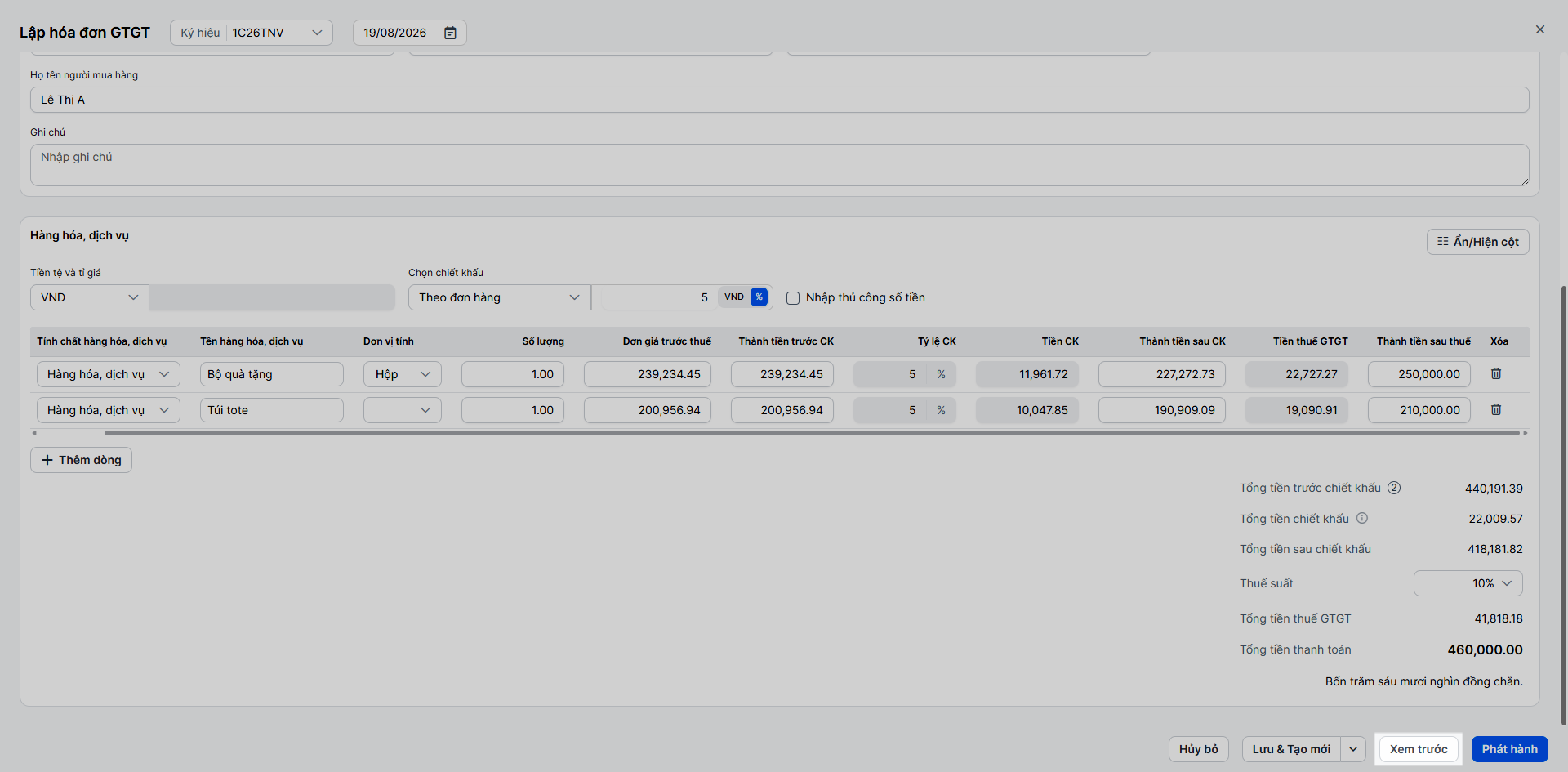Open the Thuế suất 10% dropdown
Image resolution: width=1568 pixels, height=772 pixels.
1468,583
